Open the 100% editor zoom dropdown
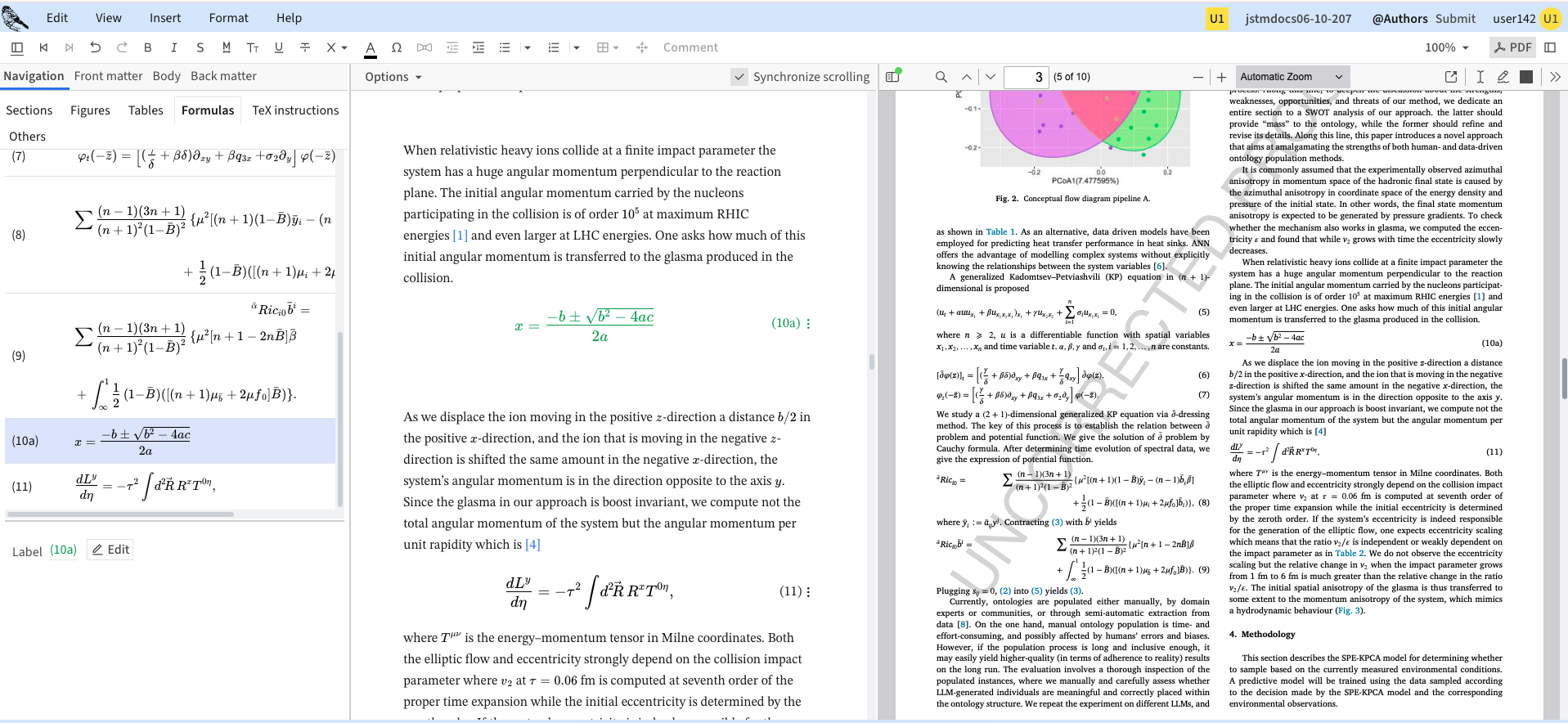This screenshot has height=723, width=1568. pos(1447,47)
